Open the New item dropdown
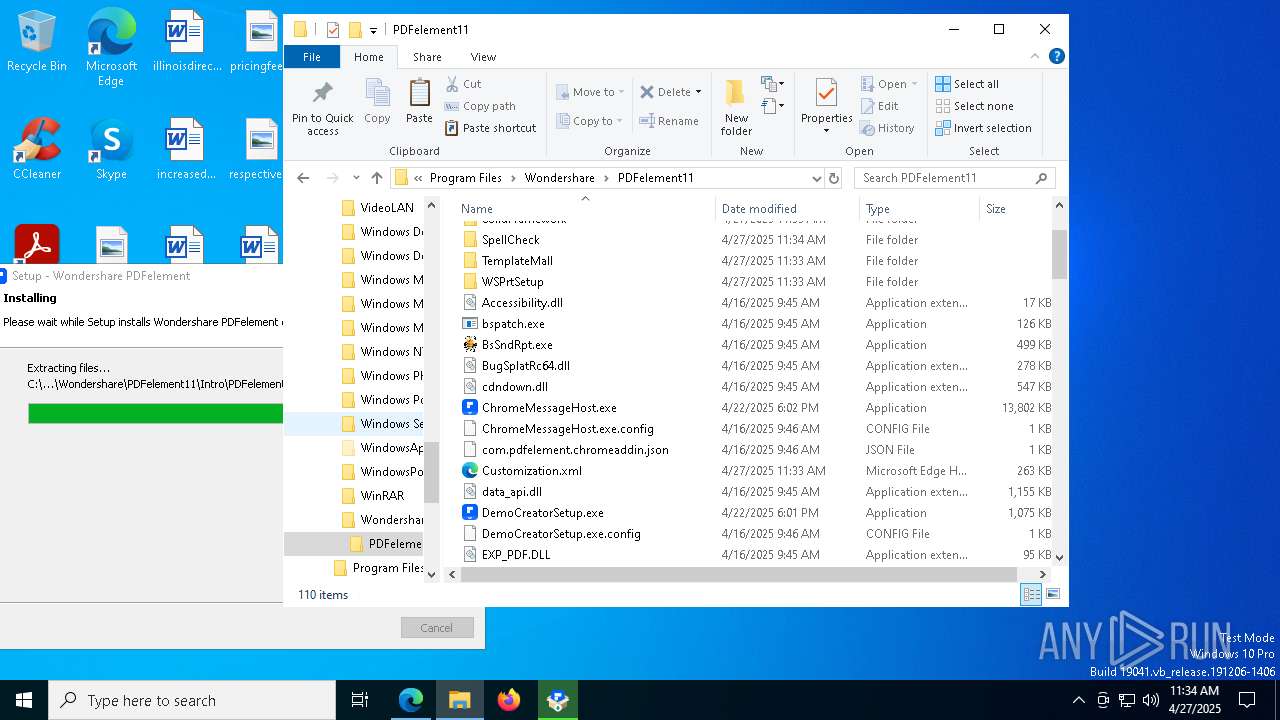This screenshot has height=720, width=1280. coord(772,84)
